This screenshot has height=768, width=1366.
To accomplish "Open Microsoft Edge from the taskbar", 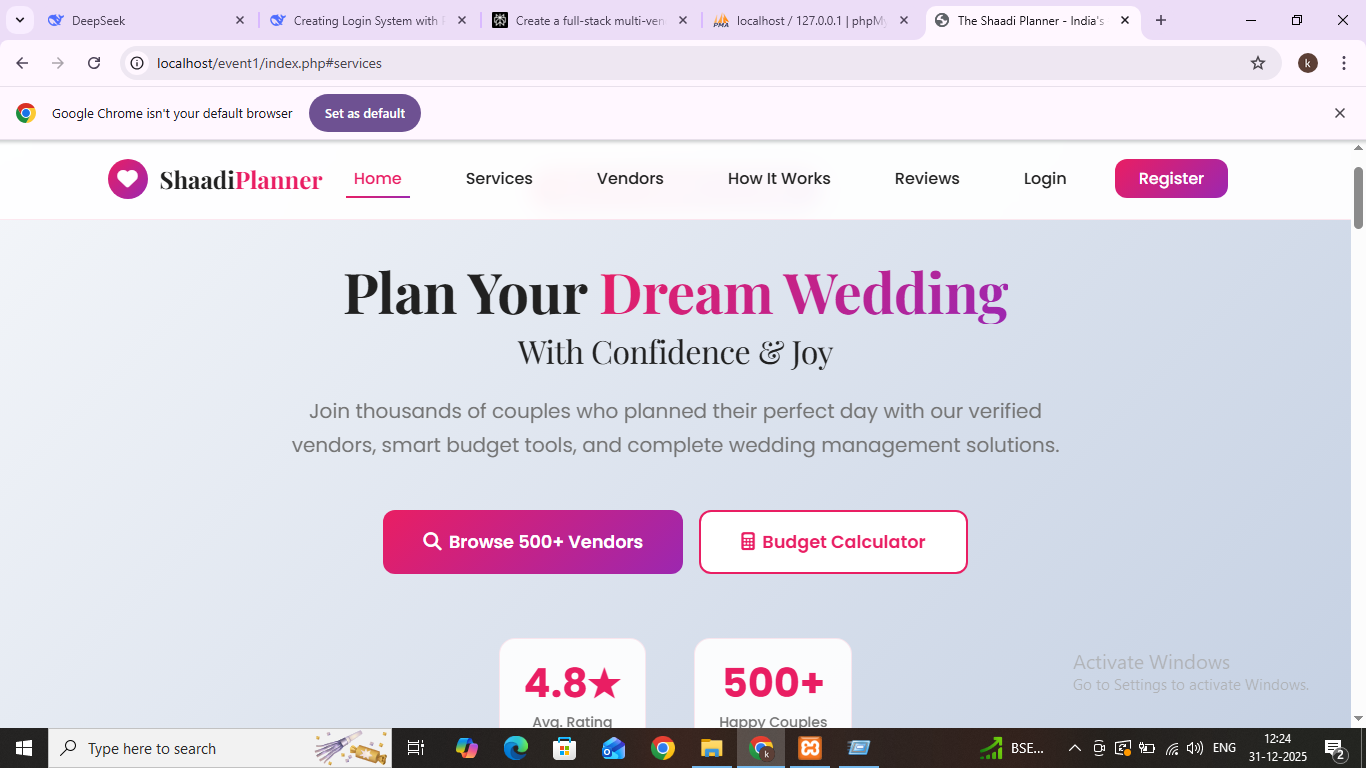I will pyautogui.click(x=516, y=748).
